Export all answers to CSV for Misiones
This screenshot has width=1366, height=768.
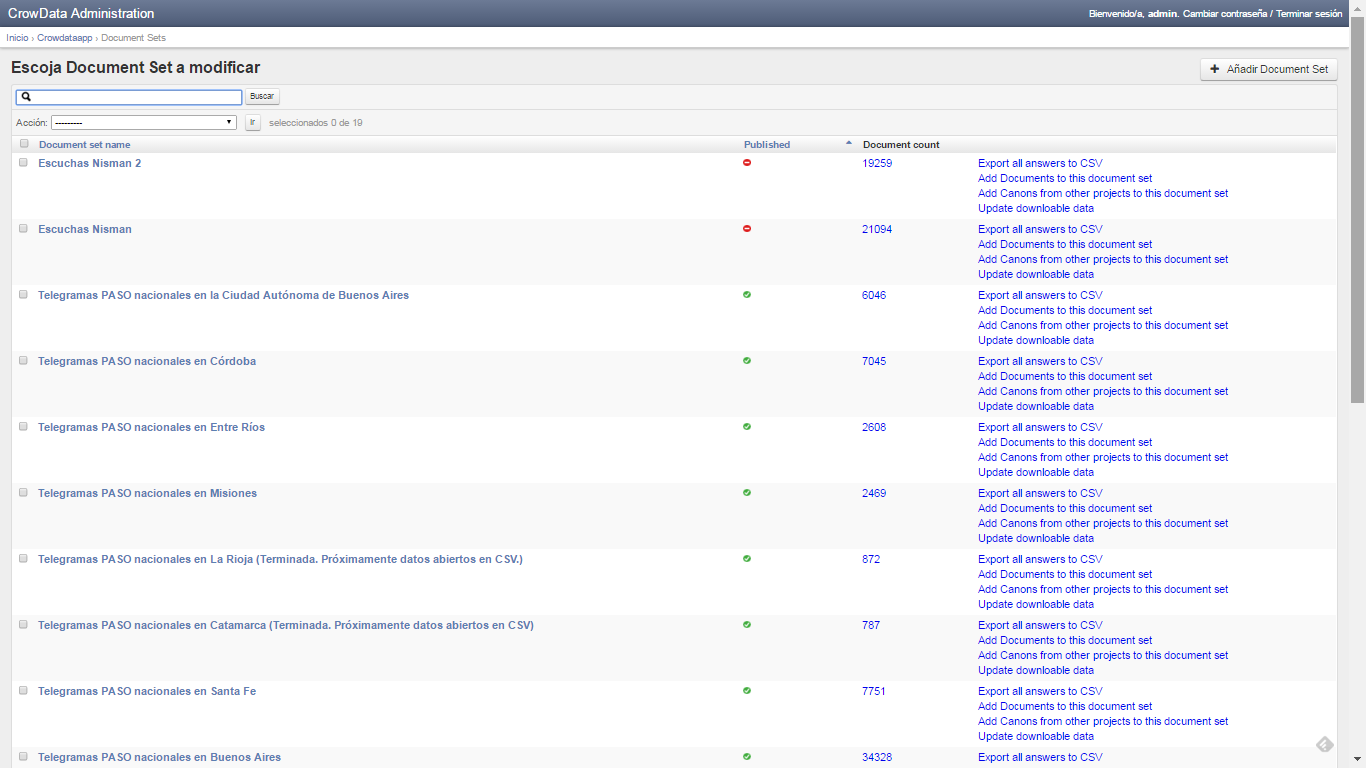pos(1040,493)
